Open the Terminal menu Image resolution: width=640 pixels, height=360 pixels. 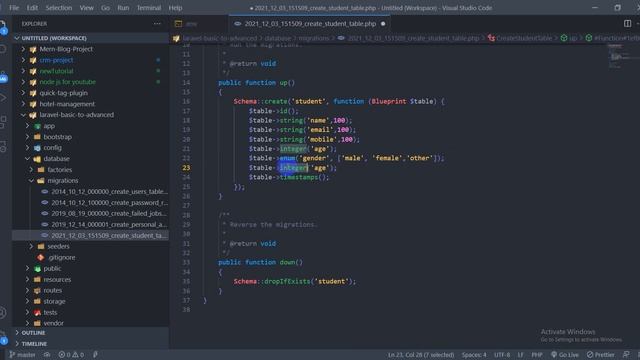(x=149, y=8)
